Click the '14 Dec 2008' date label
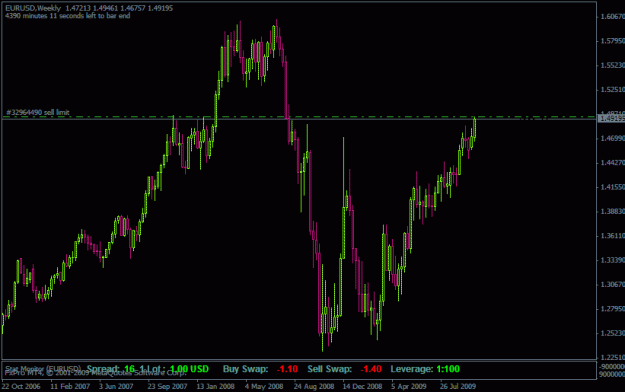Viewport: 625px width, 392px height. click(x=362, y=386)
